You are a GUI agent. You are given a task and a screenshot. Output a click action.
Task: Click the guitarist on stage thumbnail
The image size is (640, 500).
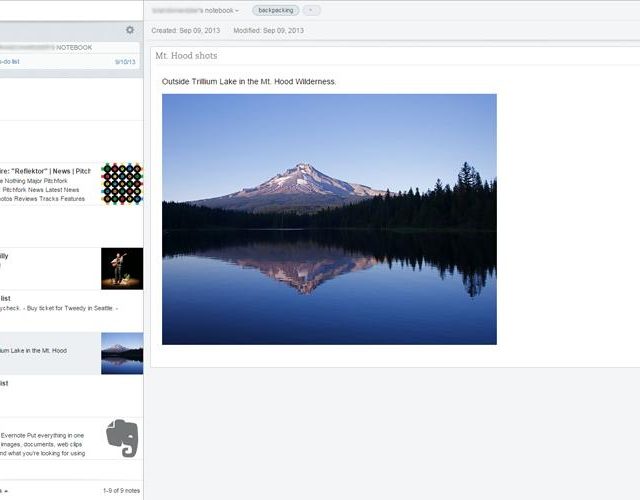tap(122, 269)
